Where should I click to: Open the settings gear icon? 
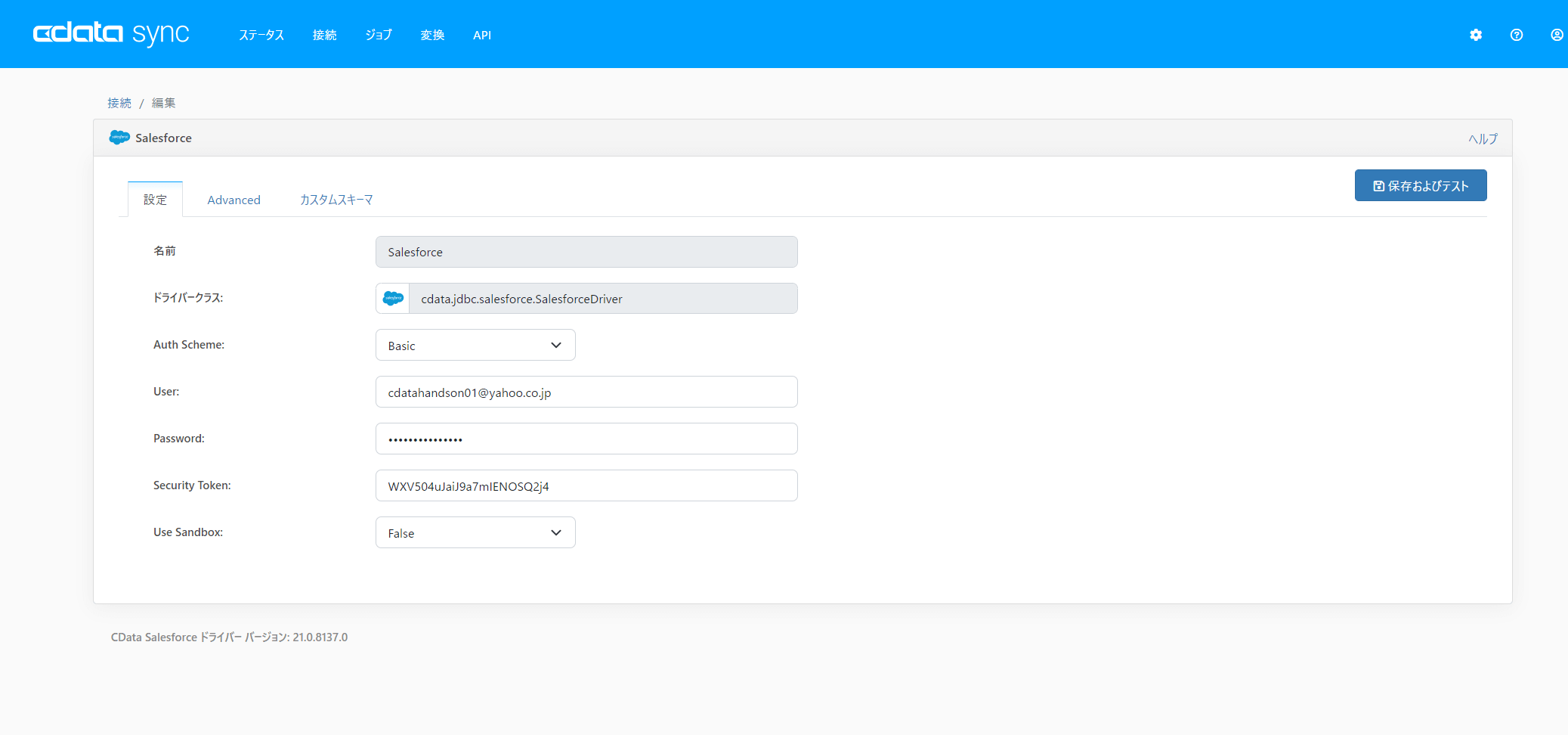(x=1476, y=35)
